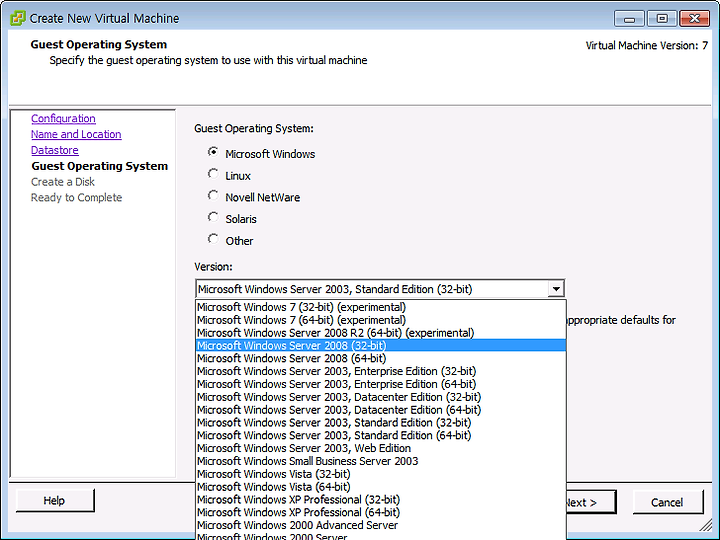This screenshot has width=720, height=540.
Task: Choose Microsoft Windows 7 (64-bit) (experimental)
Action: coord(380,320)
